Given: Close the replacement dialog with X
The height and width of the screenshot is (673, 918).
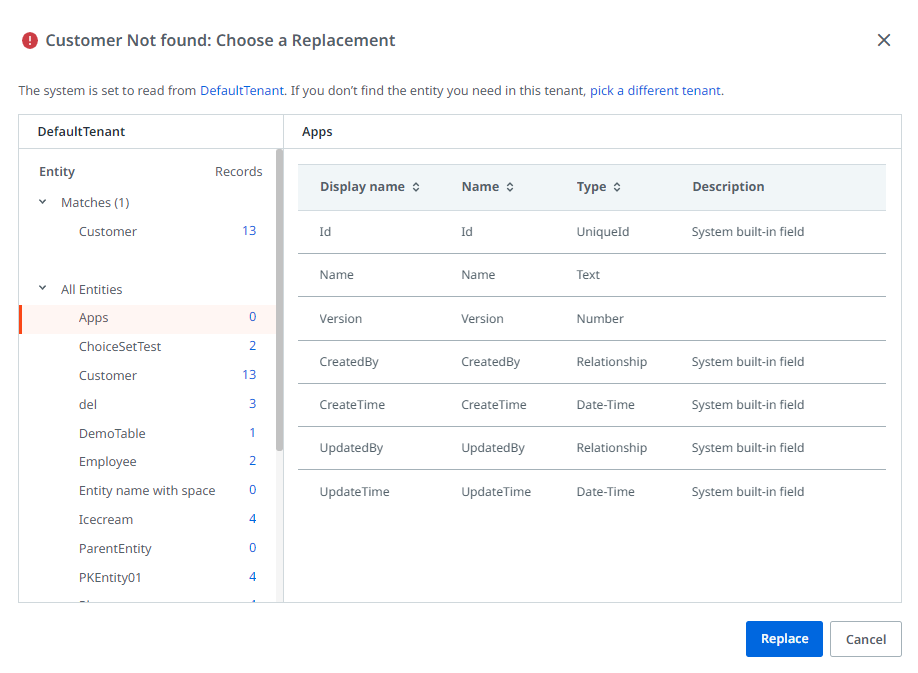Looking at the screenshot, I should [883, 40].
